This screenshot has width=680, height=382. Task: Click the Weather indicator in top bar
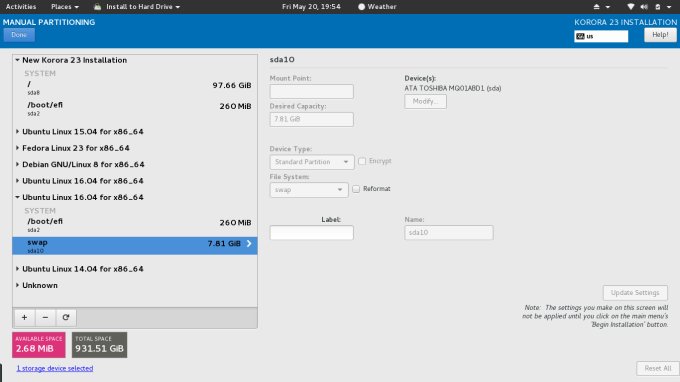click(377, 7)
